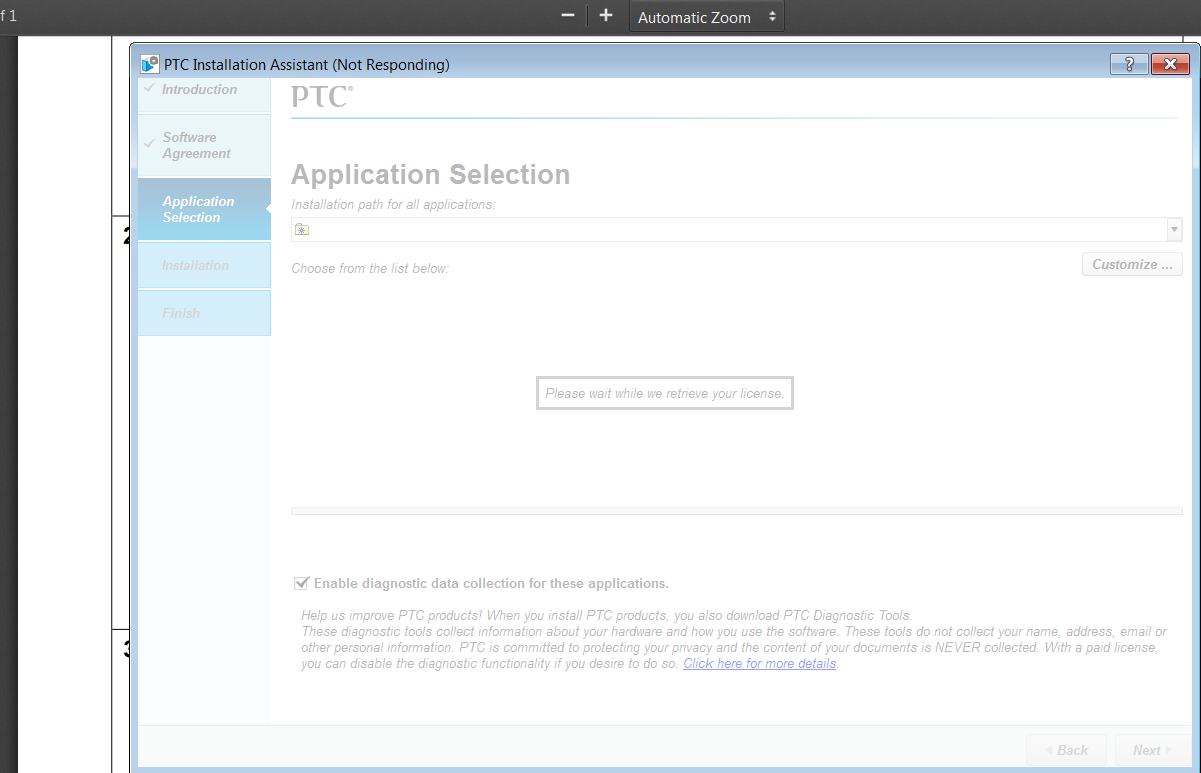1201x773 pixels.
Task: Expand the installation path dropdown arrow
Action: [x=1174, y=229]
